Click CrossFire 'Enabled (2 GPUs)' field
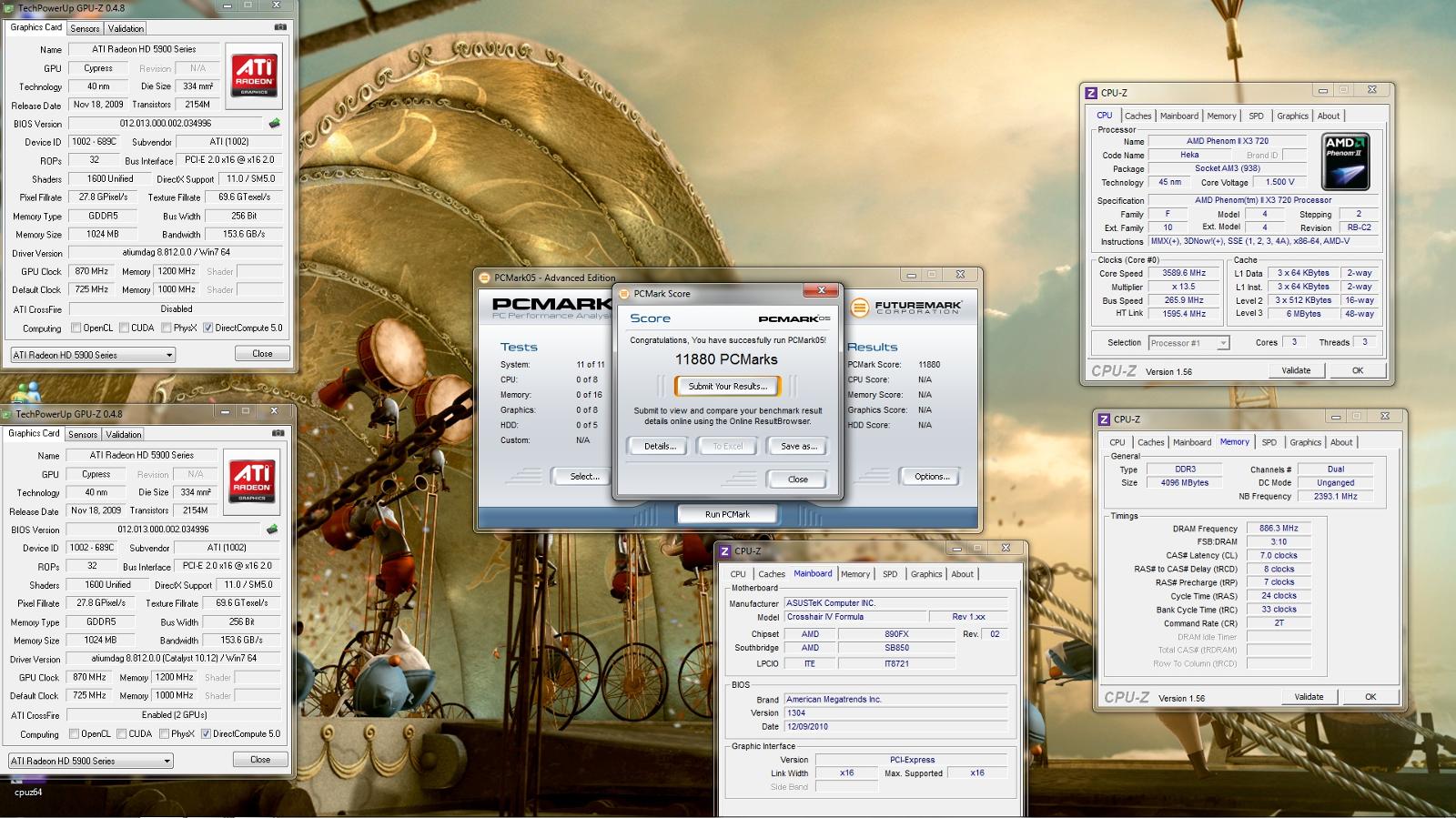1456x818 pixels. [174, 714]
